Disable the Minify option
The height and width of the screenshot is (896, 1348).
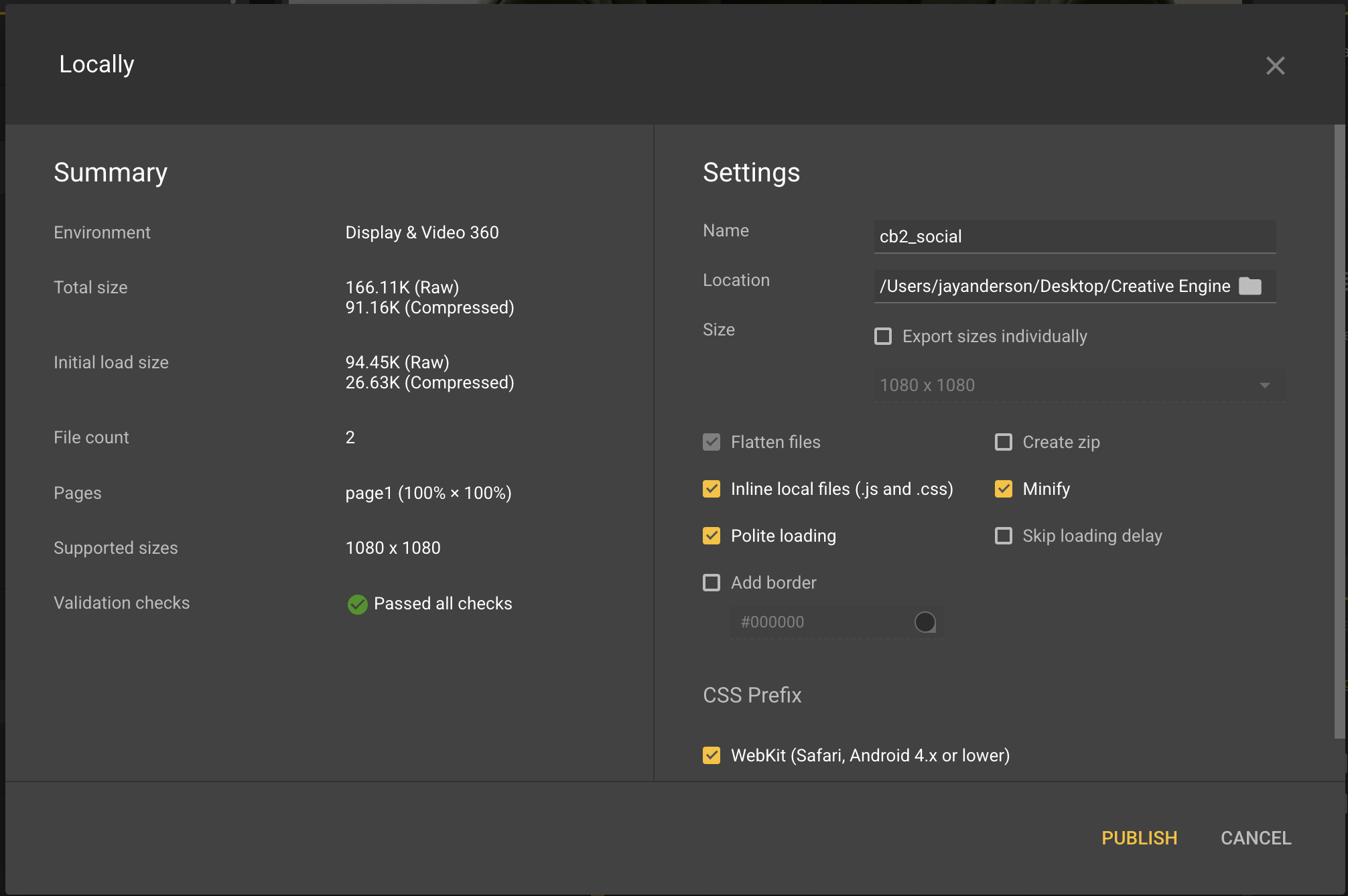click(x=1003, y=489)
